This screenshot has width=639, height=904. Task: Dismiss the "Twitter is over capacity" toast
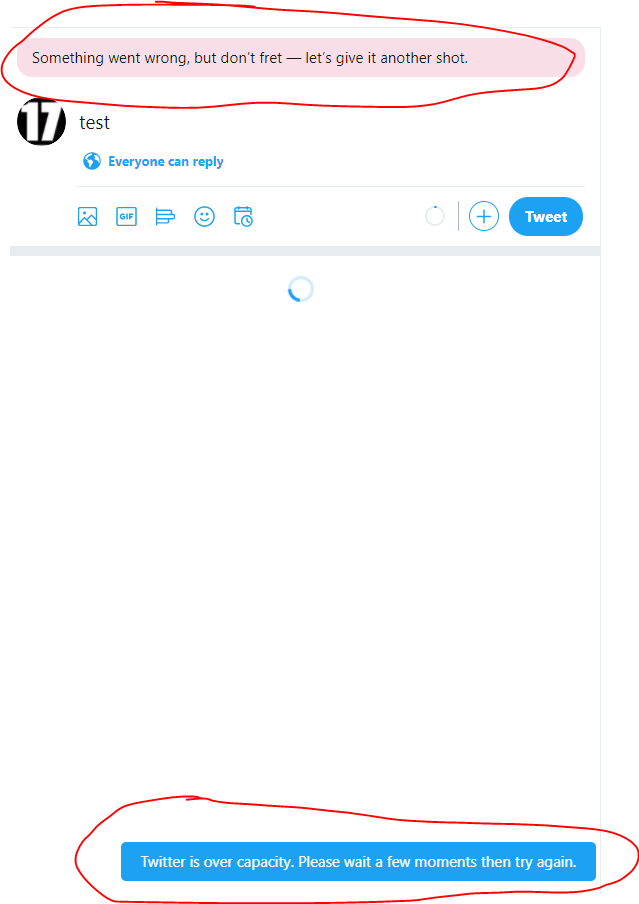pos(358,861)
